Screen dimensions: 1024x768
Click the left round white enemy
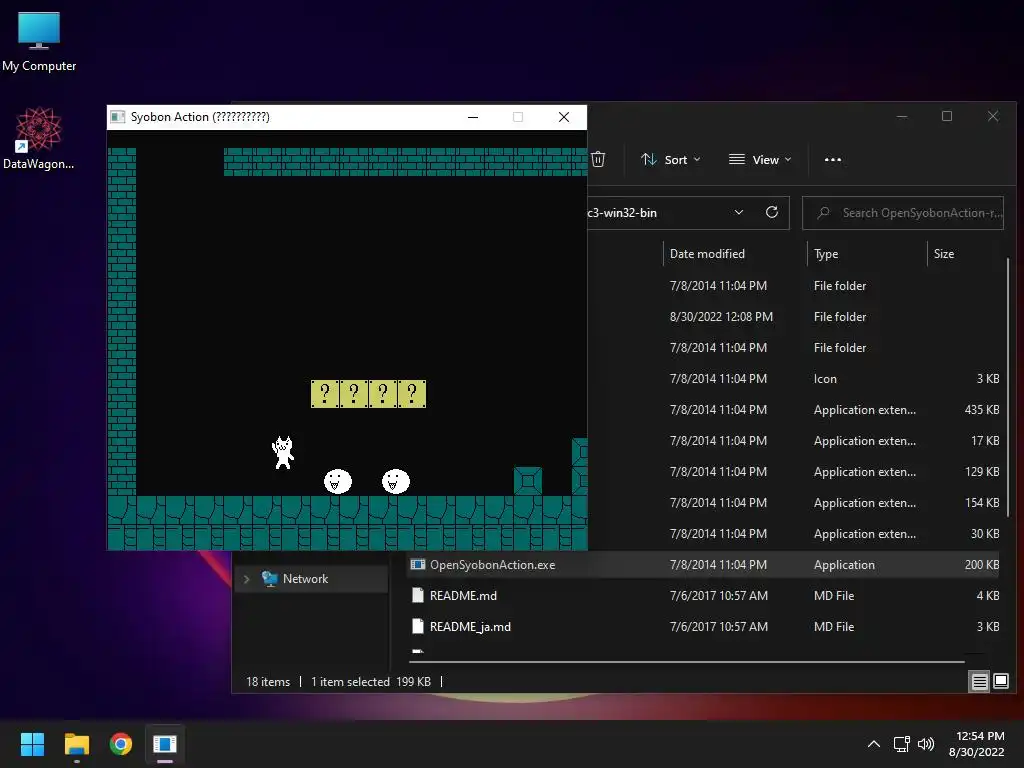(x=338, y=481)
